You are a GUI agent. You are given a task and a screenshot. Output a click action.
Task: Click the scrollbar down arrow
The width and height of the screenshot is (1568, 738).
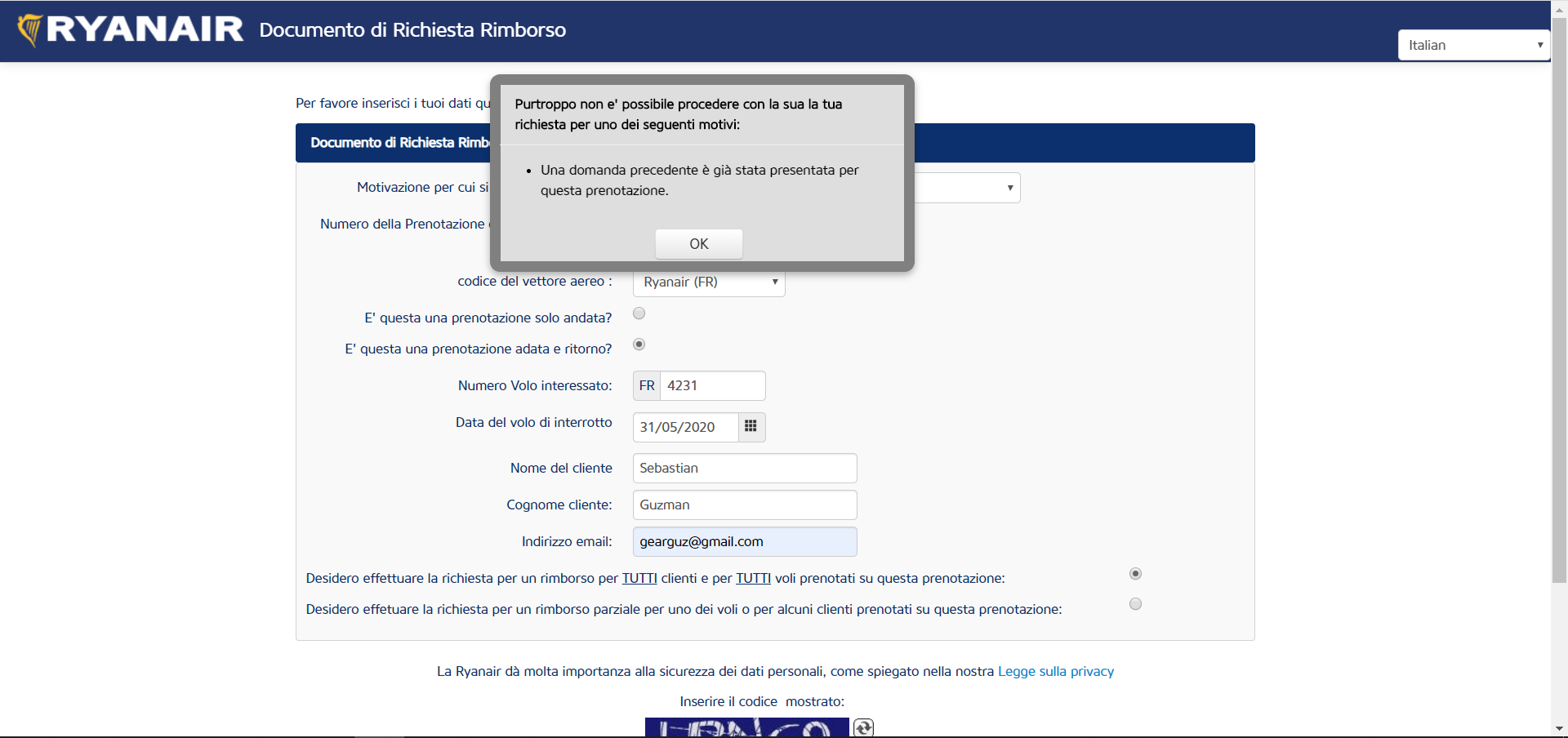pyautogui.click(x=1559, y=728)
